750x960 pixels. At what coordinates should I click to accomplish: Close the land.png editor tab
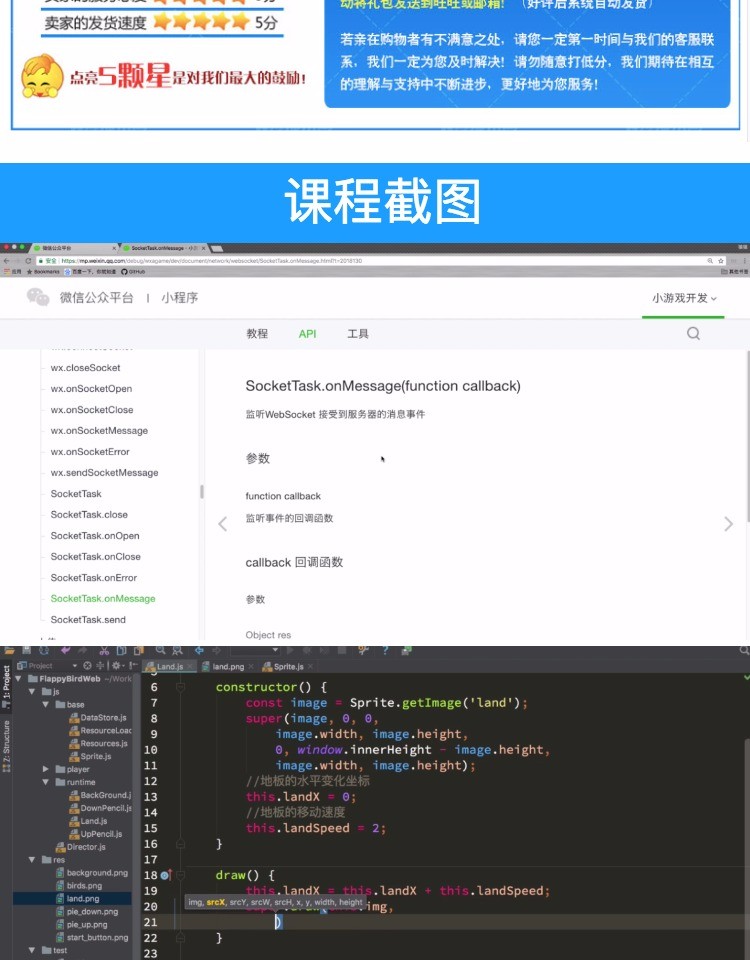pos(251,666)
